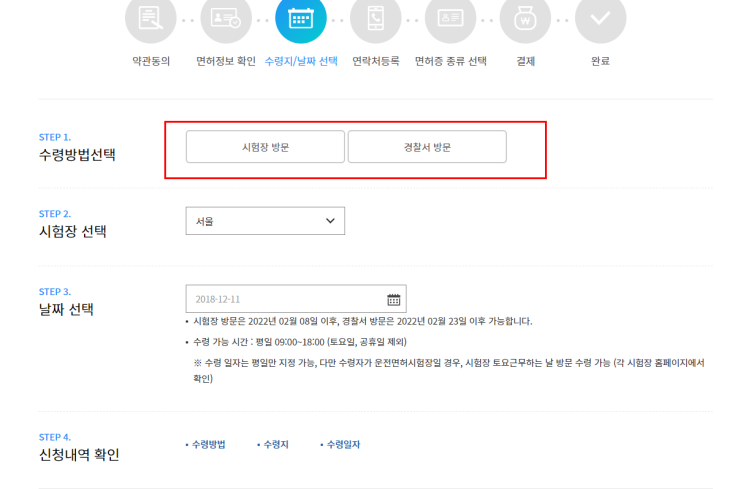743x489 pixels.
Task: Click the date field showing 2018-12-11
Action: 296,299
